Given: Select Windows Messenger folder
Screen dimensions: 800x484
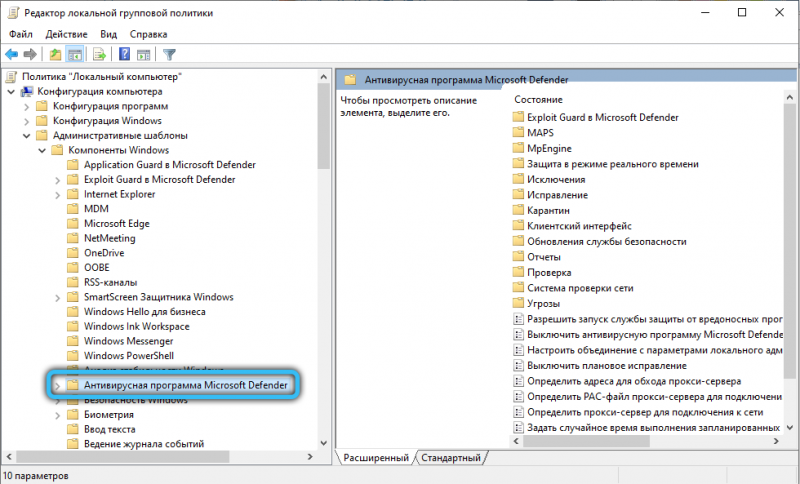Looking at the screenshot, I should tap(128, 341).
